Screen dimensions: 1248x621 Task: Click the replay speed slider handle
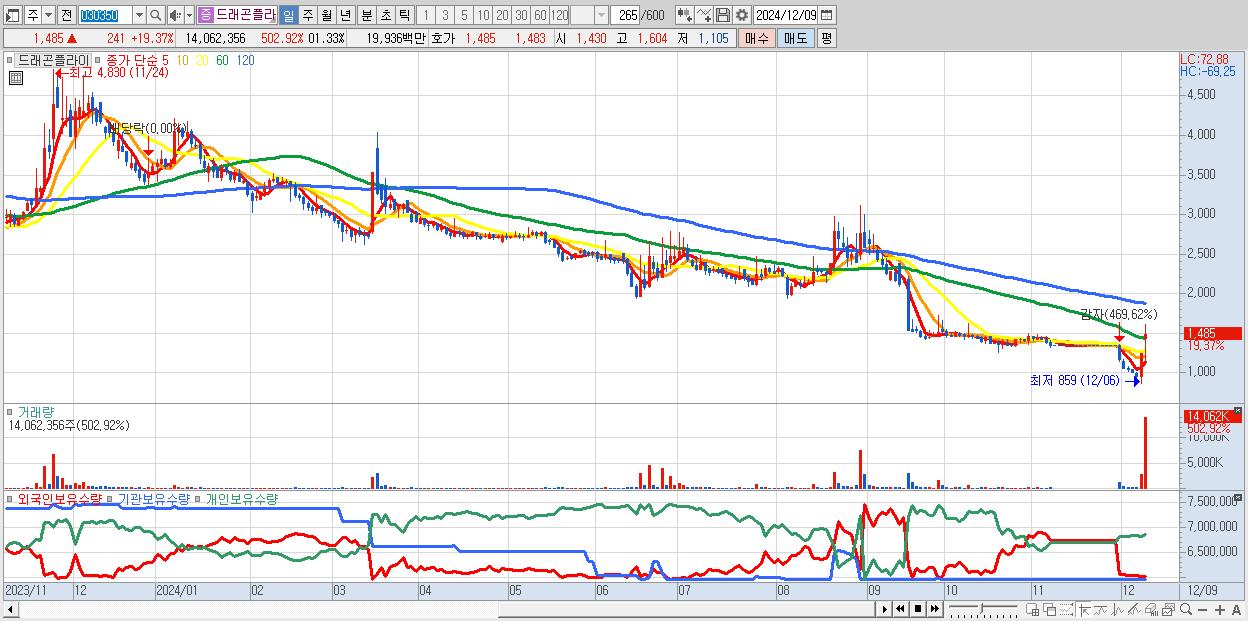coord(981,609)
